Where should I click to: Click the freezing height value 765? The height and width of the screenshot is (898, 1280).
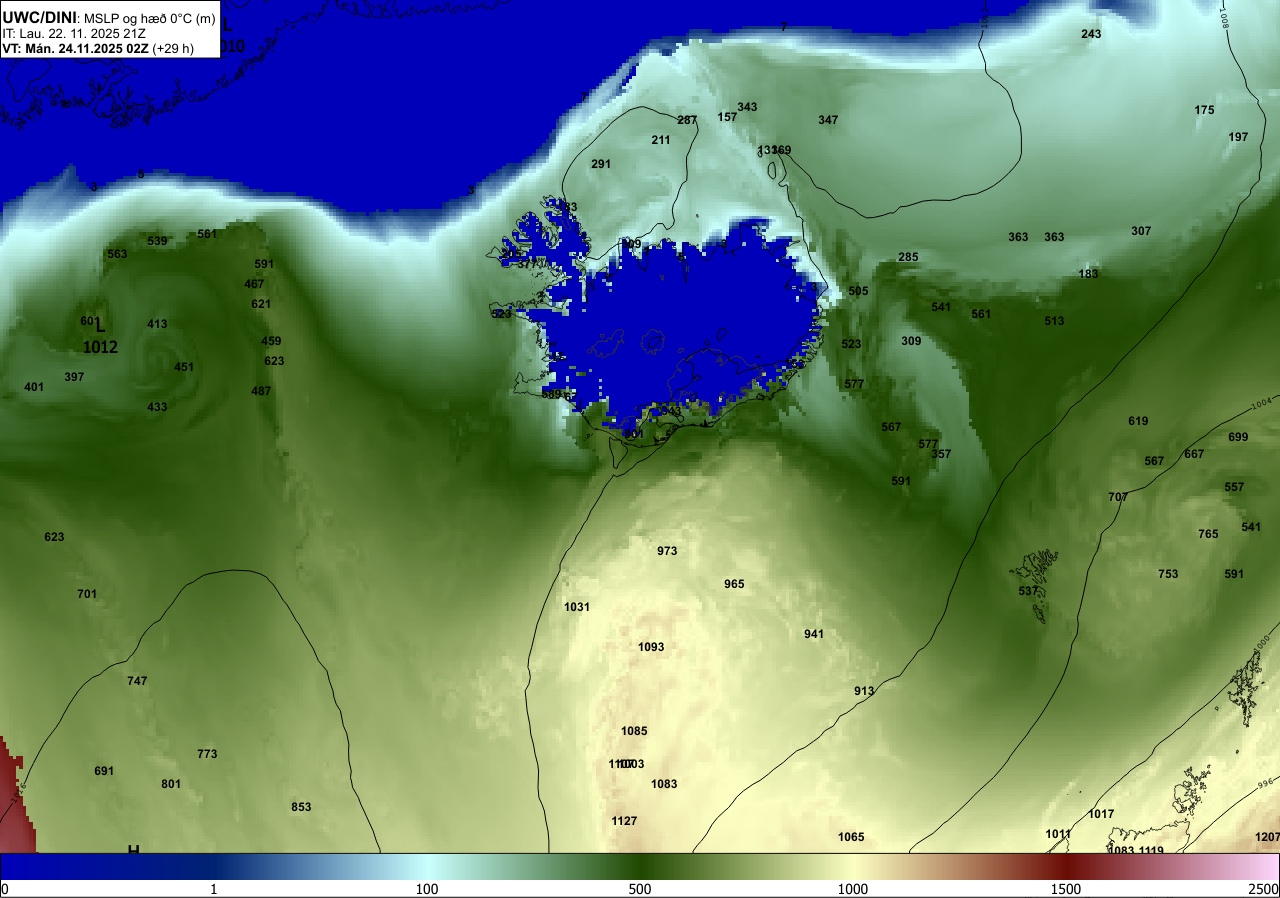click(x=1208, y=534)
